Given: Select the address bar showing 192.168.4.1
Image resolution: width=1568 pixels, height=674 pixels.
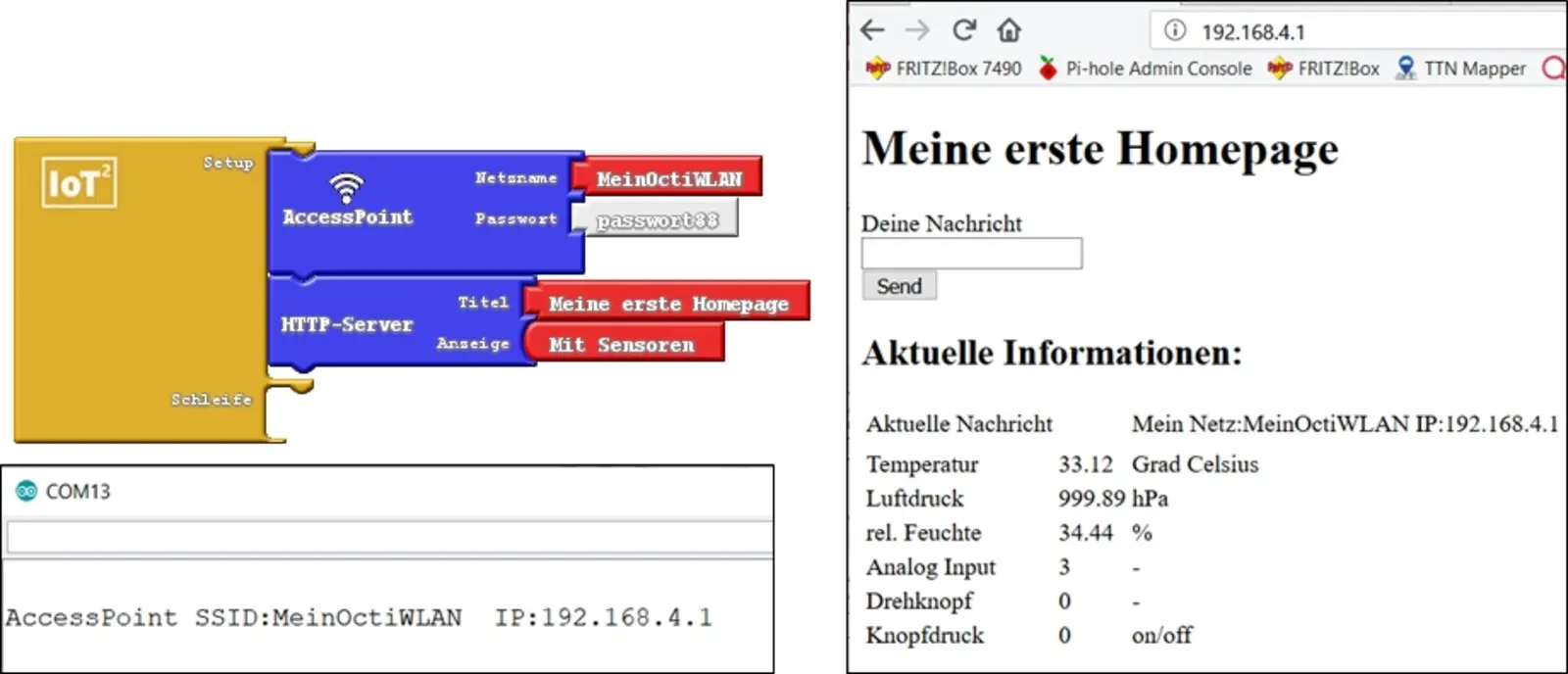Looking at the screenshot, I should (1358, 30).
